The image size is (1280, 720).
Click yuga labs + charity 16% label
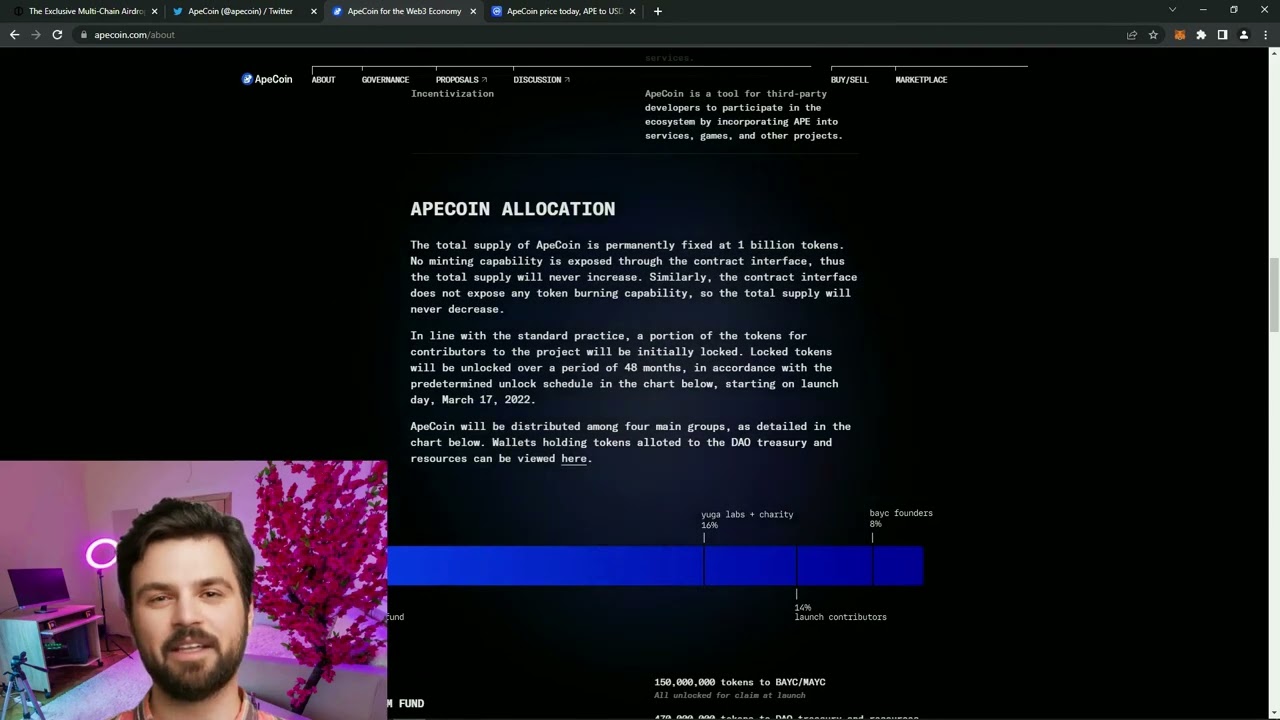tap(747, 519)
